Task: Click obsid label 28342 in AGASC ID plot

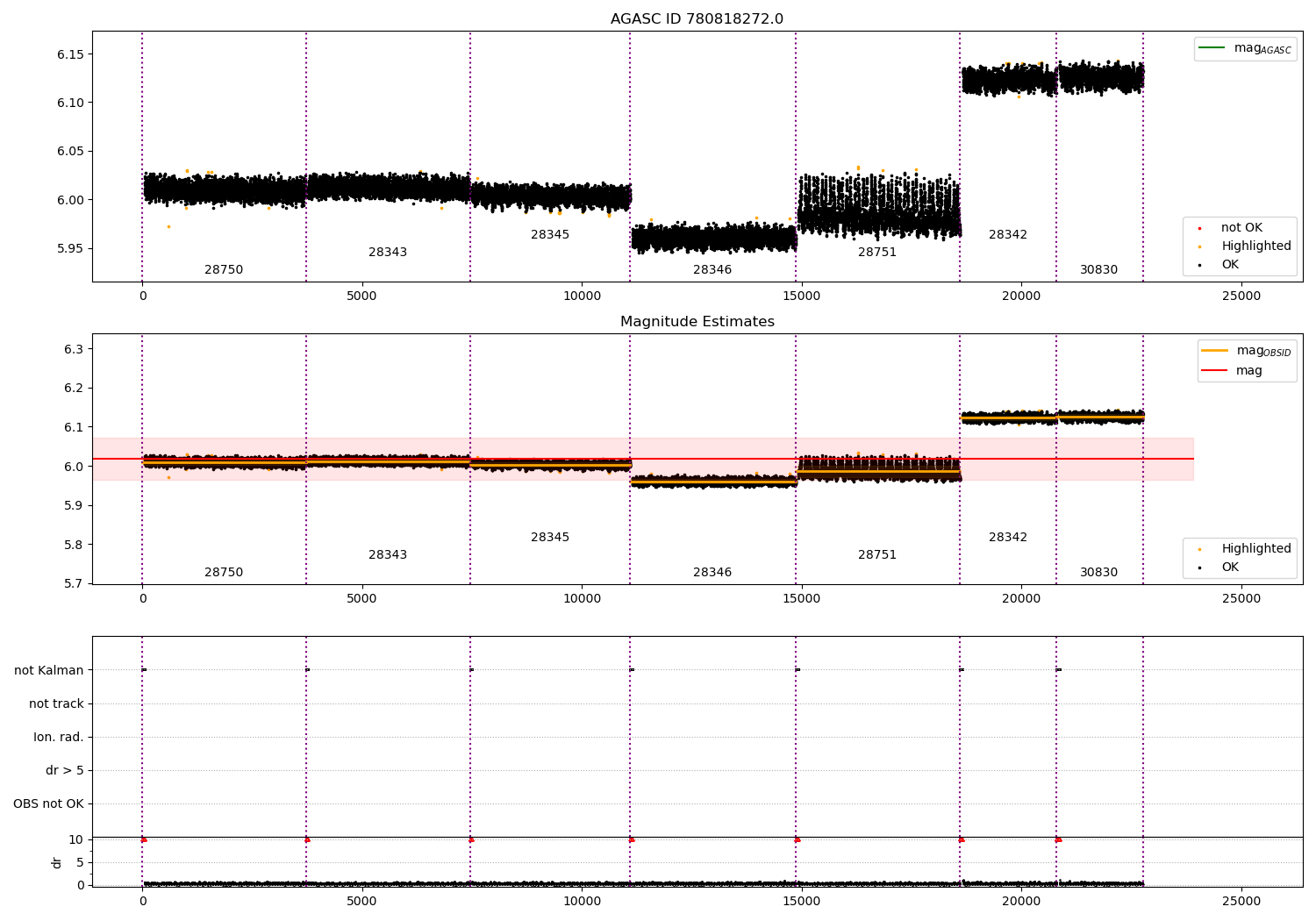Action: pyautogui.click(x=1008, y=235)
